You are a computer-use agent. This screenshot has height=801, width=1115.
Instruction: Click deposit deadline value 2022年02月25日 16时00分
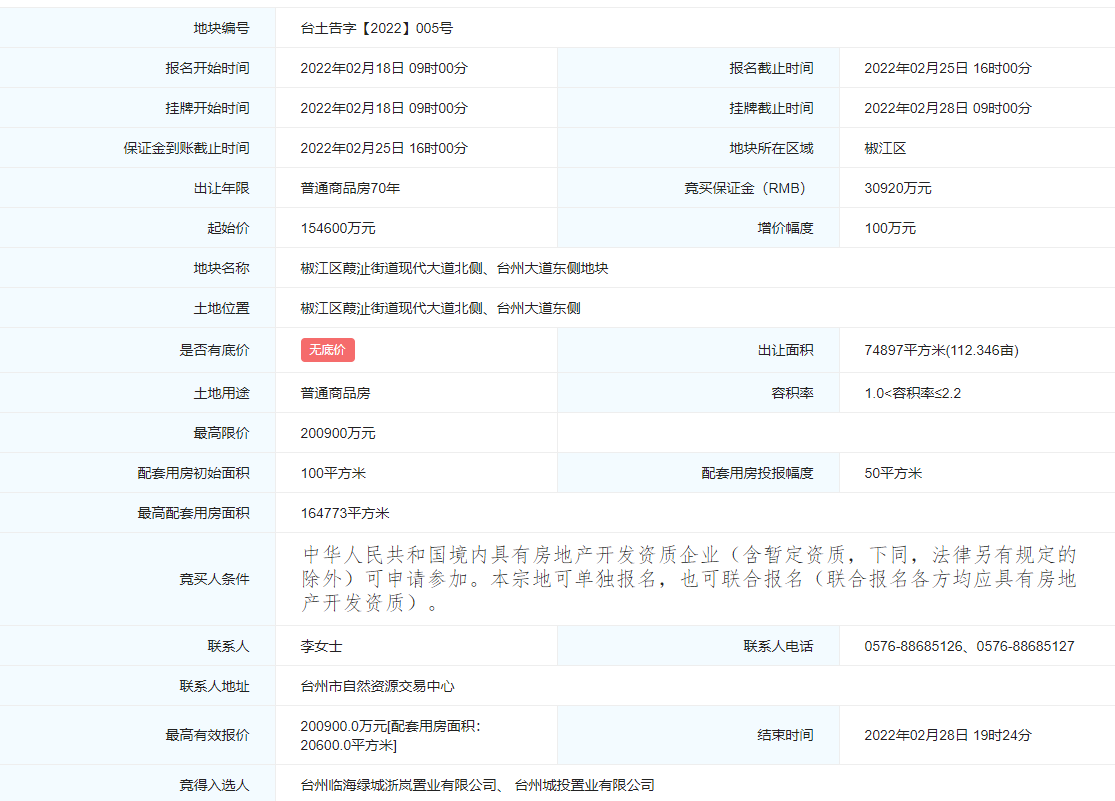(x=384, y=148)
